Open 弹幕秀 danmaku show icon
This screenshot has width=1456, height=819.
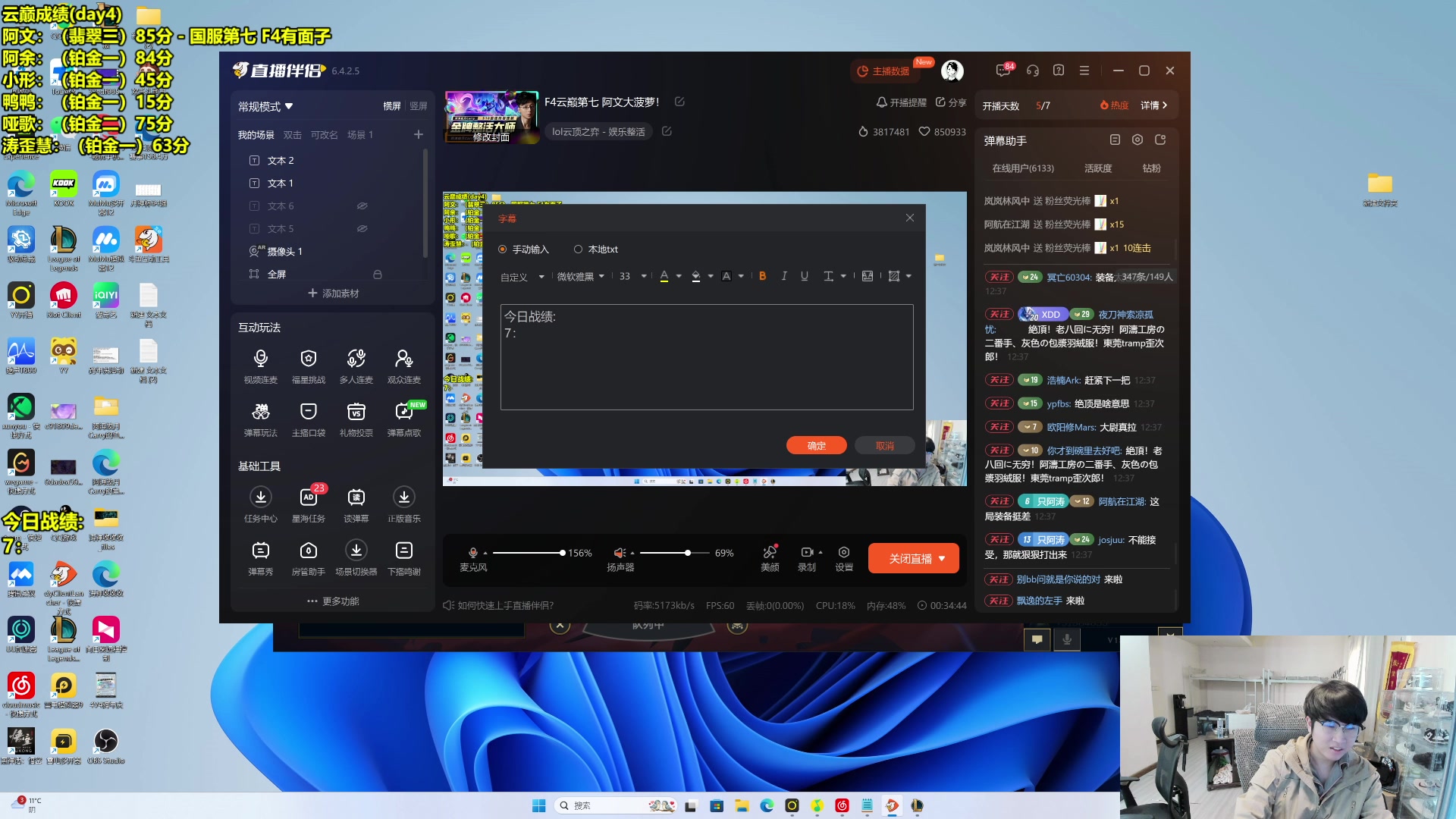click(260, 557)
